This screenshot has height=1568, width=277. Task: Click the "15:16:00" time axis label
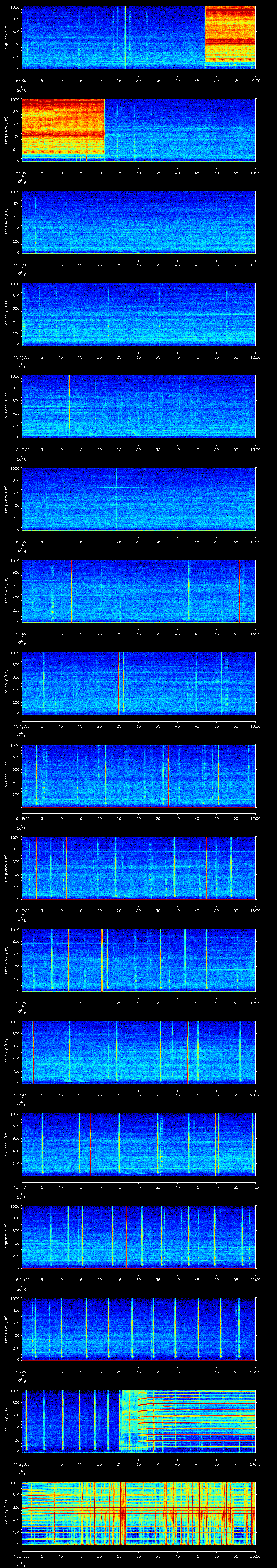click(21, 818)
